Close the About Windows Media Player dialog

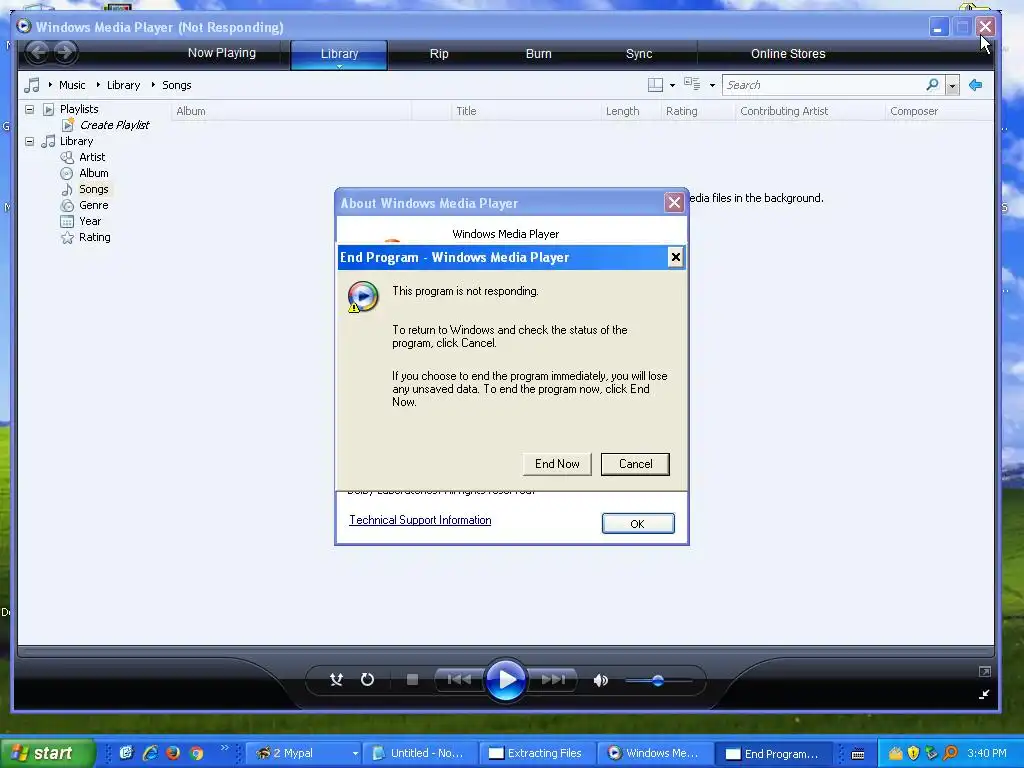(674, 202)
